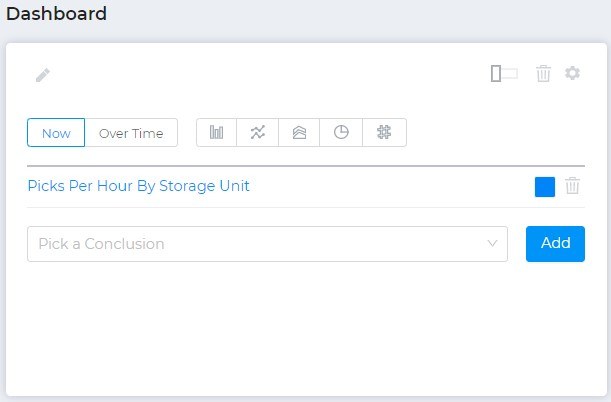The image size is (611, 402).
Task: Open Picks Per Hour By Storage Unit link
Action: [x=138, y=186]
